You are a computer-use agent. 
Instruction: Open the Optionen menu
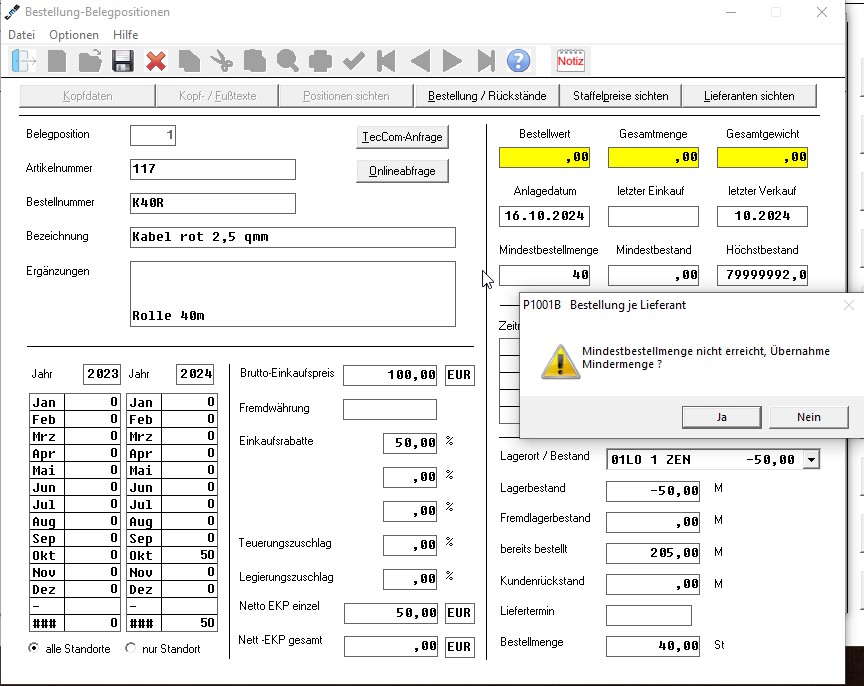pyautogui.click(x=74, y=35)
